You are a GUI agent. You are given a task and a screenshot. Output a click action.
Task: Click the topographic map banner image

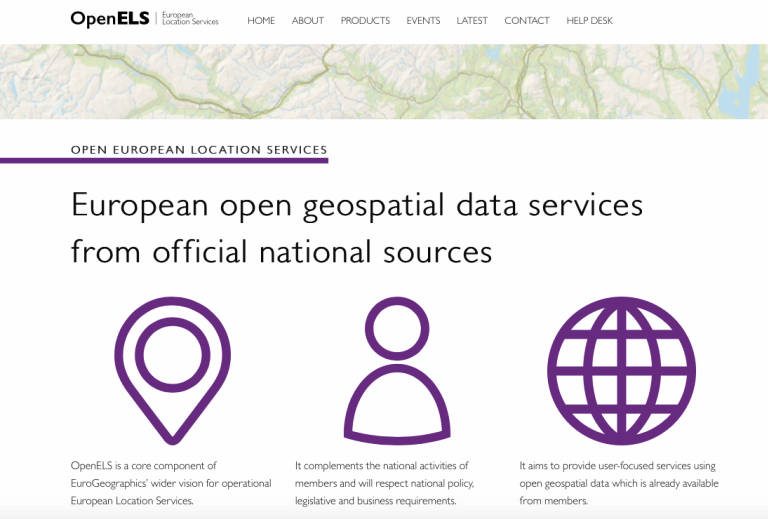click(x=384, y=81)
